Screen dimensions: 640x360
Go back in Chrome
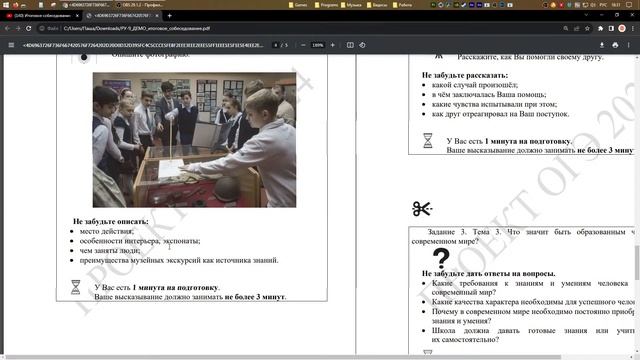(x=7, y=28)
